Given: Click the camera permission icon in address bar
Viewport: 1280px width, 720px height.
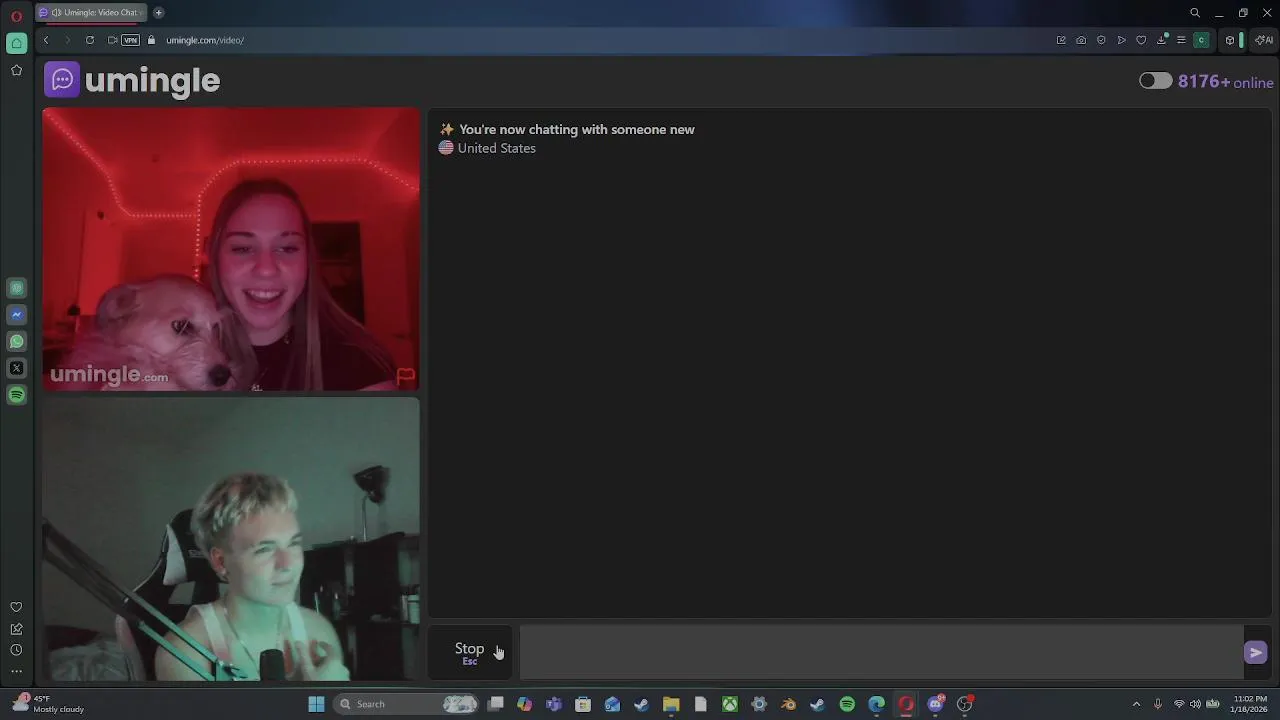Looking at the screenshot, I should pyautogui.click(x=112, y=40).
